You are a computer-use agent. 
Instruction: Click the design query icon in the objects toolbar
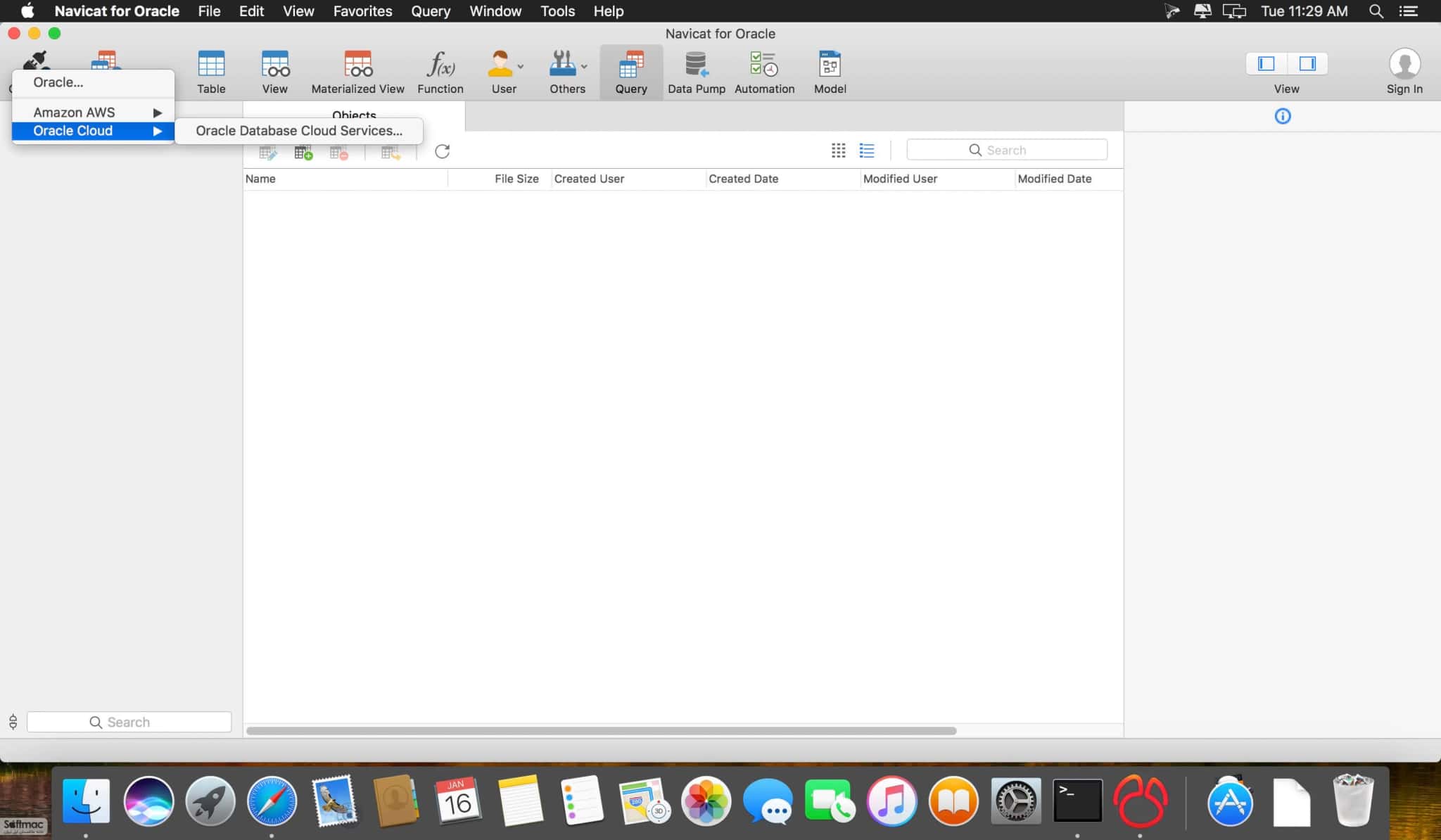[x=268, y=152]
